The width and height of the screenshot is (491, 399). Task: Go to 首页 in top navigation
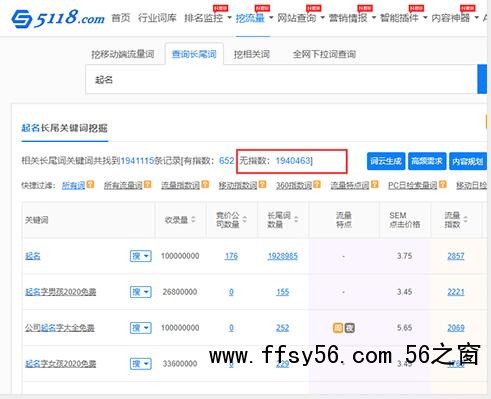121,18
